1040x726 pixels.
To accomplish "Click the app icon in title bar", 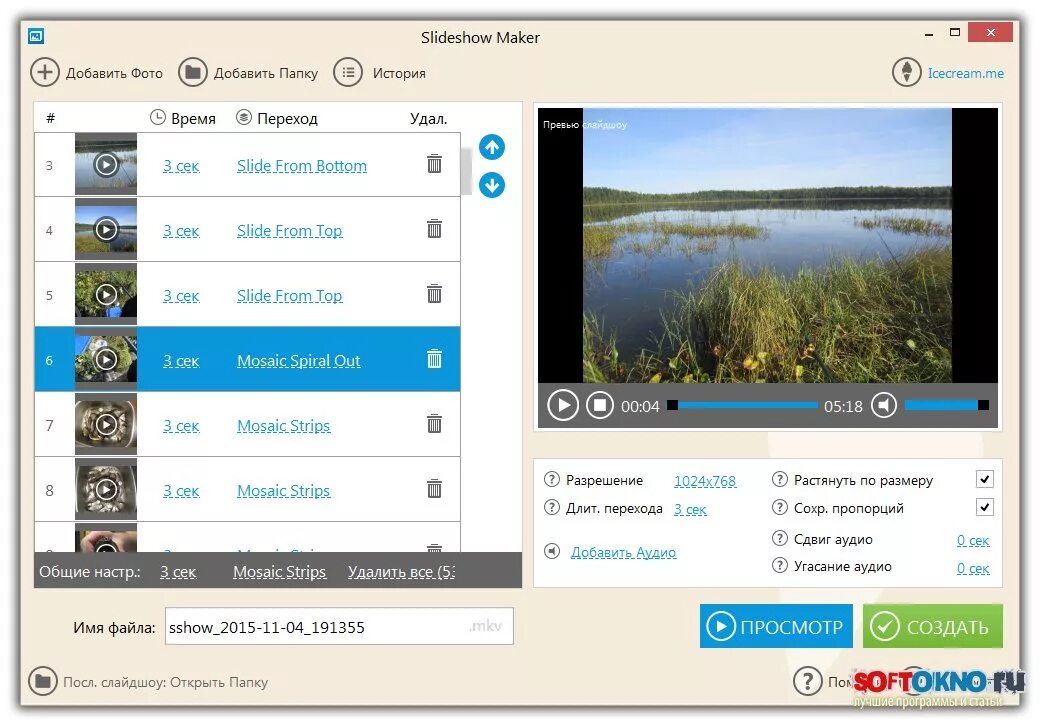I will point(36,36).
